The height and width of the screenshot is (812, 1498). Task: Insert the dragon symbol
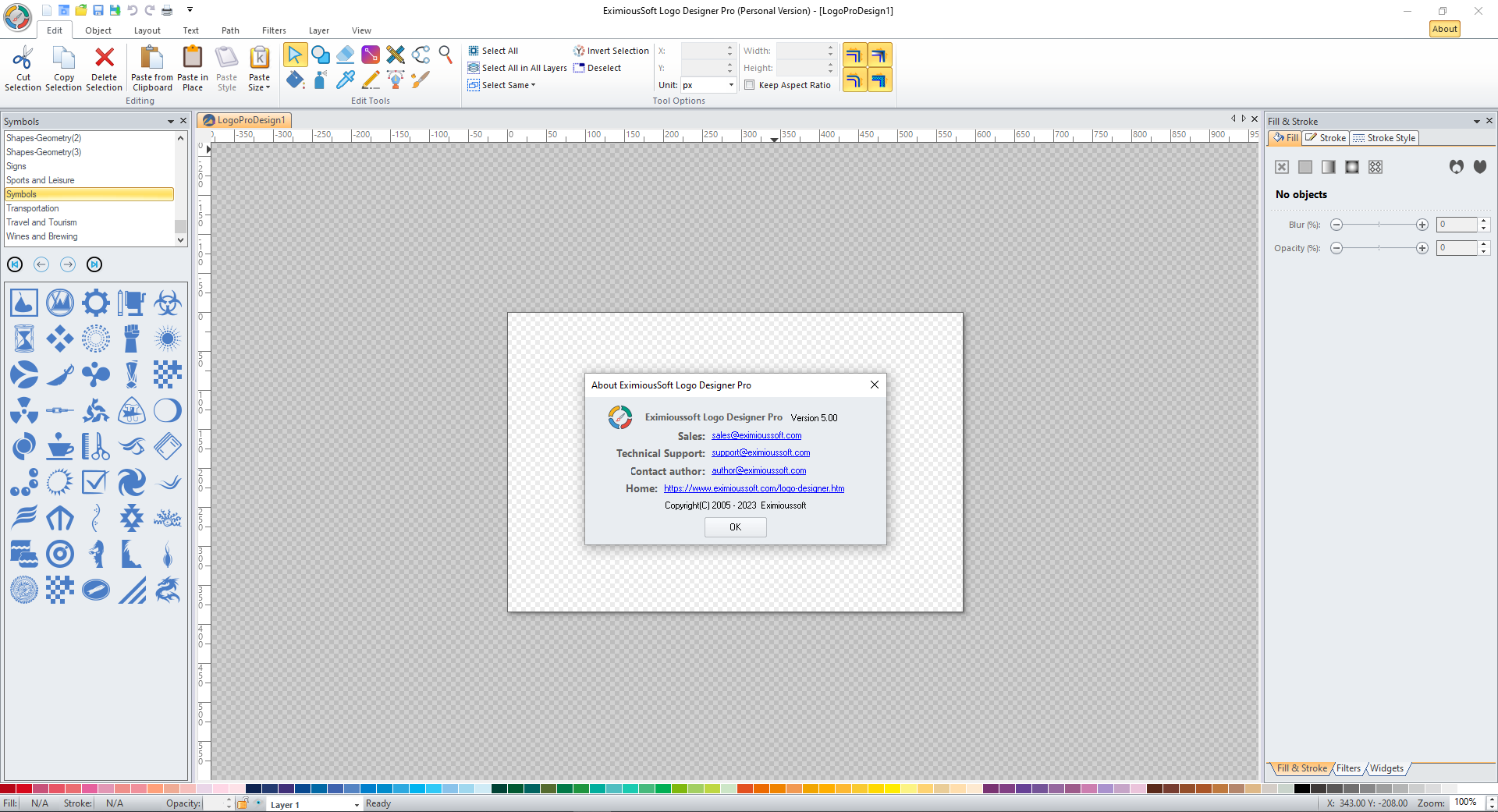pos(168,590)
